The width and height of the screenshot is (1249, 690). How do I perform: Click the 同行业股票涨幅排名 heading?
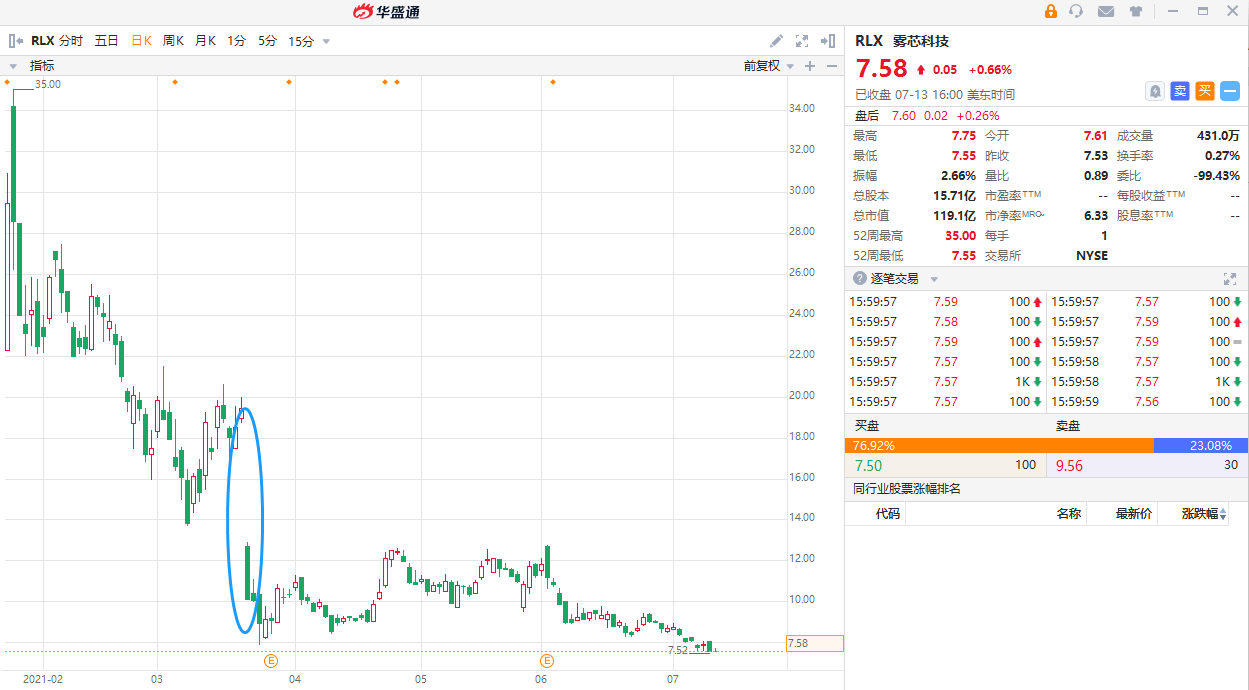click(906, 489)
